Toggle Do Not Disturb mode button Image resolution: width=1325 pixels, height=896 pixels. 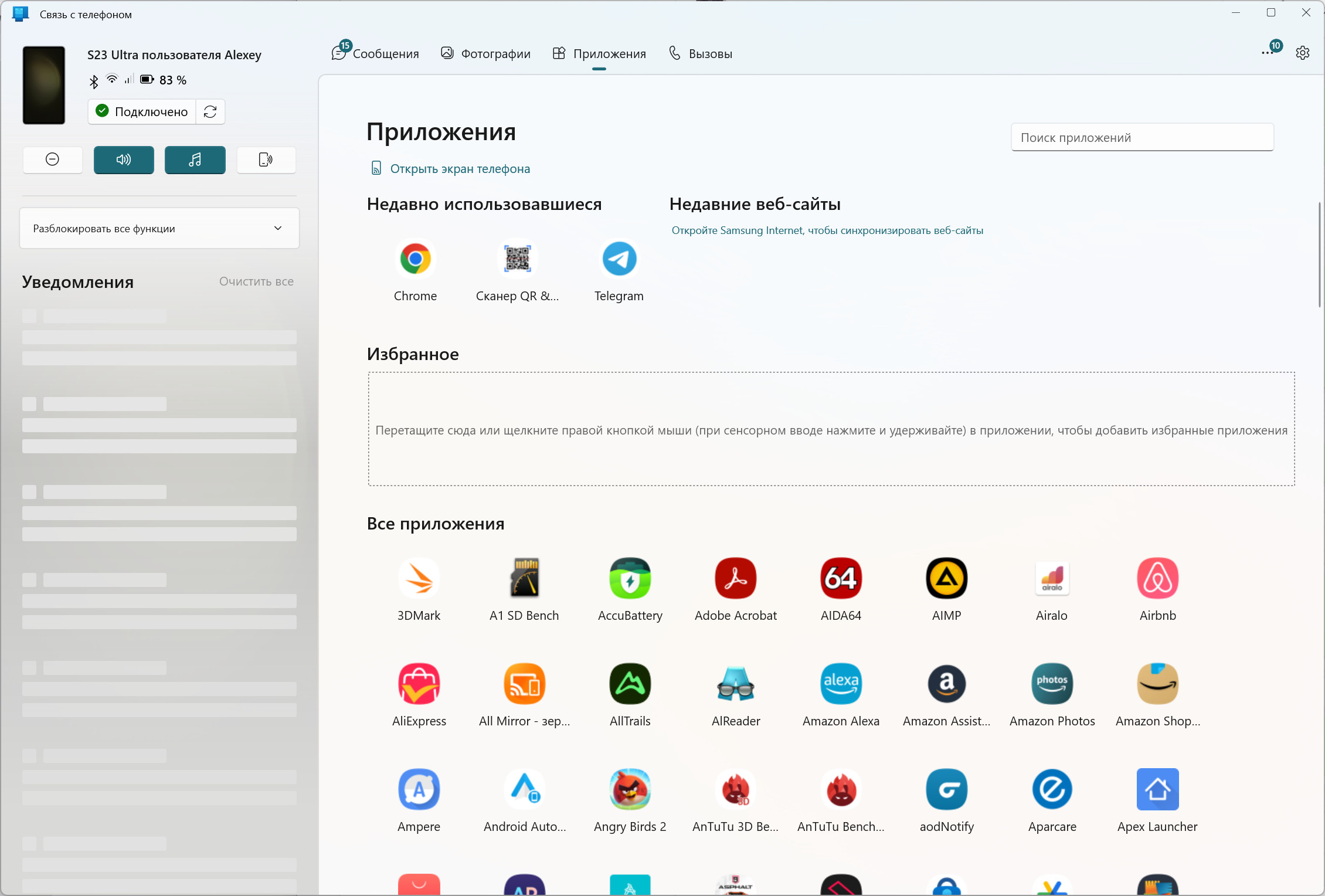point(52,159)
